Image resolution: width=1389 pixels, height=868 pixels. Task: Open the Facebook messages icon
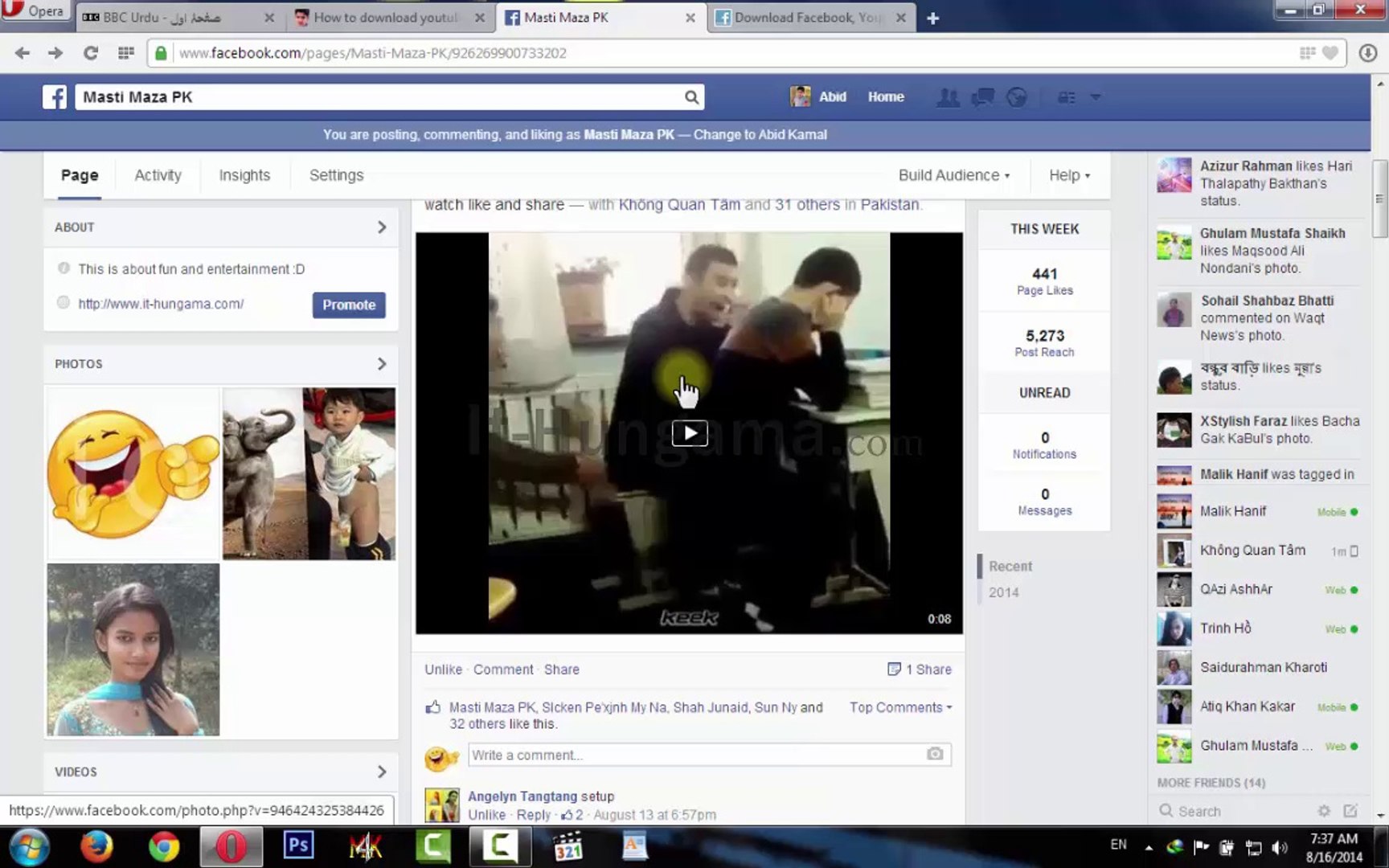(x=981, y=96)
